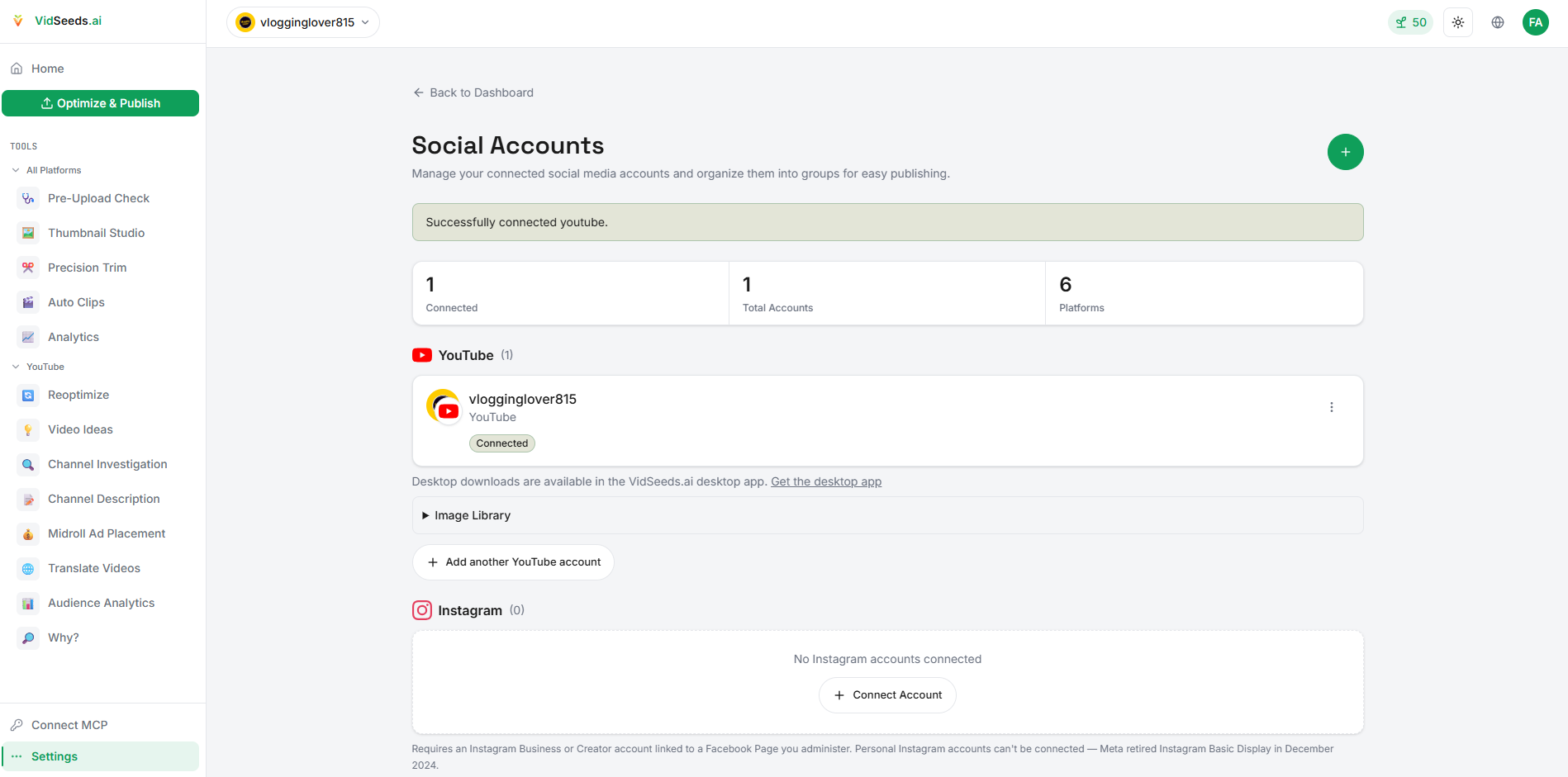Click the 50 credits seedling badge
This screenshot has width=1568, height=777.
click(1411, 22)
